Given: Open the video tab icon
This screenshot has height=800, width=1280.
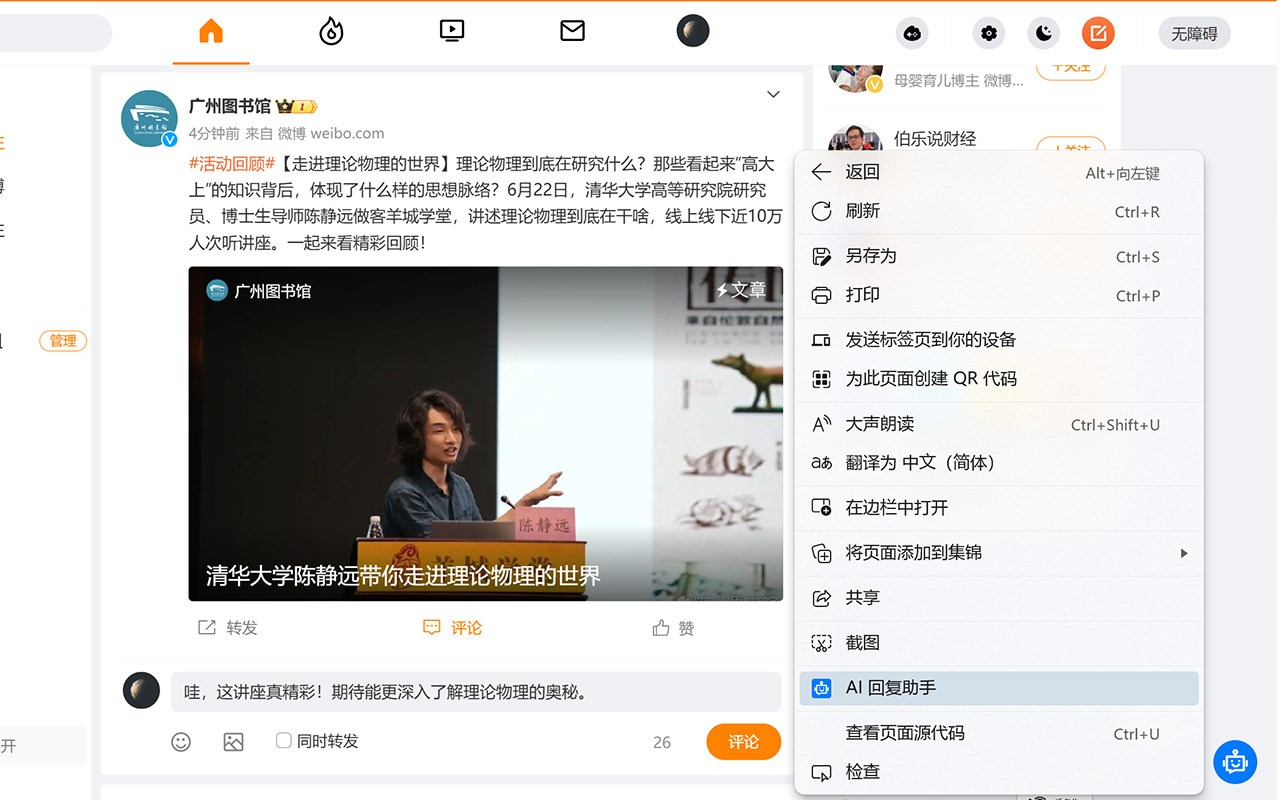Looking at the screenshot, I should tap(452, 31).
